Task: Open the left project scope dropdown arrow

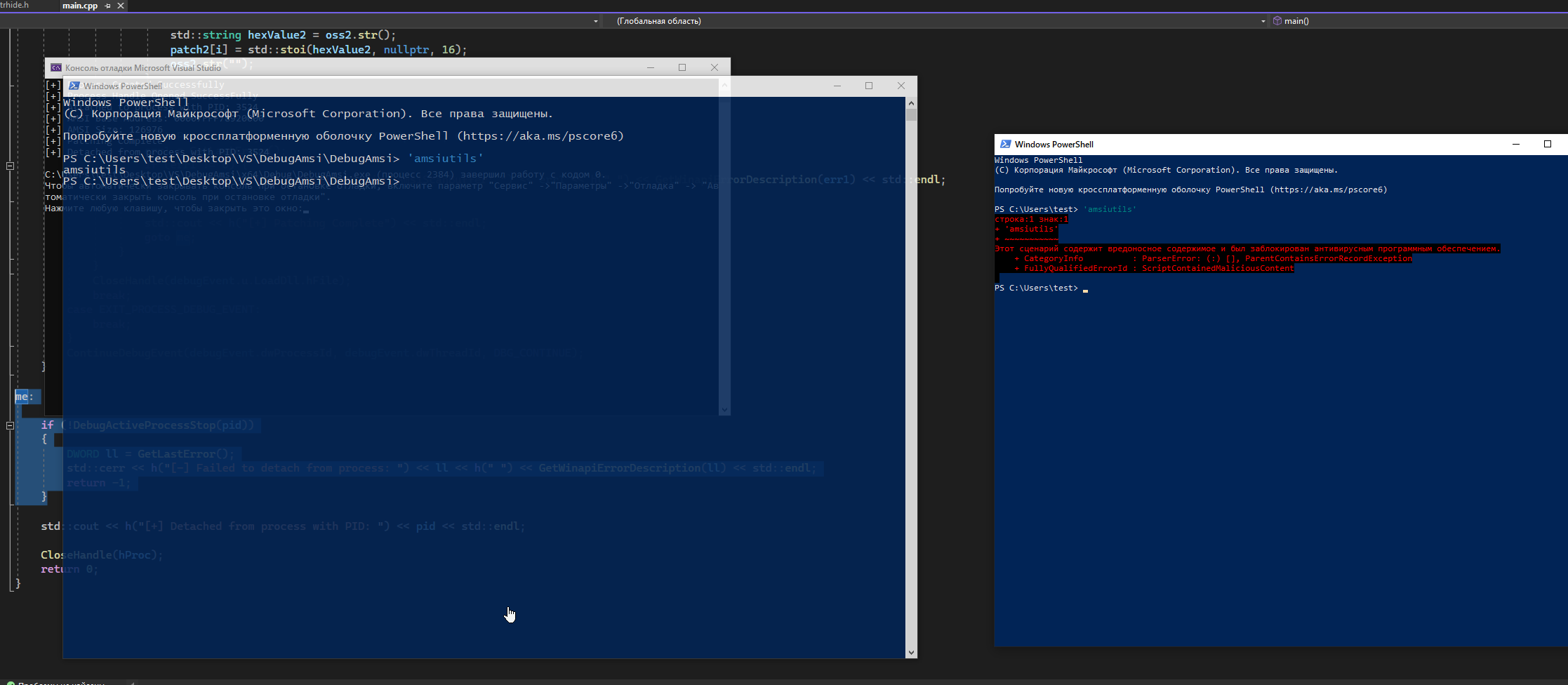Action: click(596, 21)
